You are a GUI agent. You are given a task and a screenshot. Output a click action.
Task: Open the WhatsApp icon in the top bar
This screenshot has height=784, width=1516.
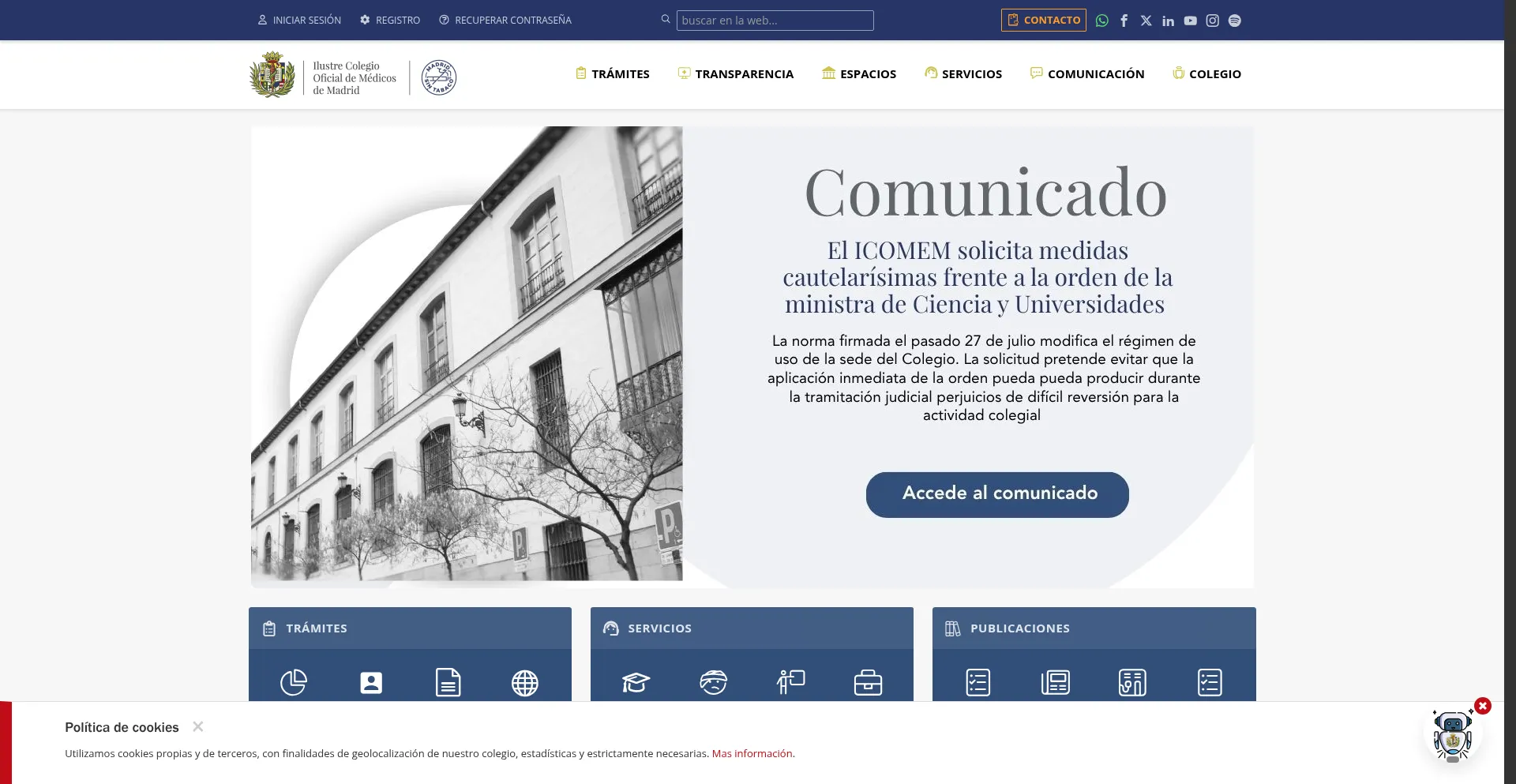click(1102, 21)
